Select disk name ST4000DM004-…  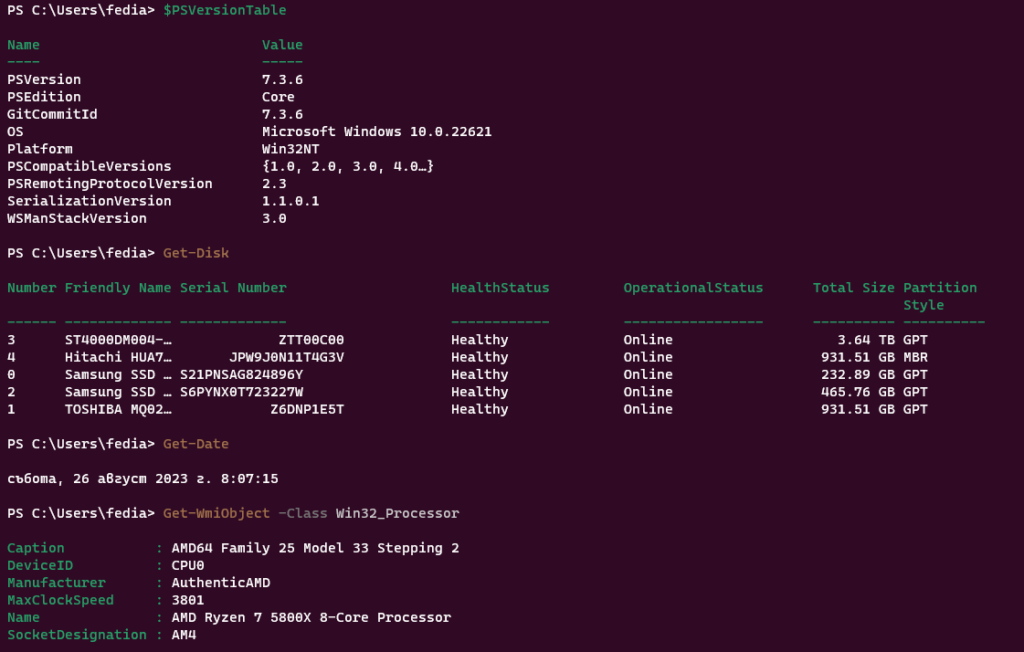pyautogui.click(x=118, y=340)
